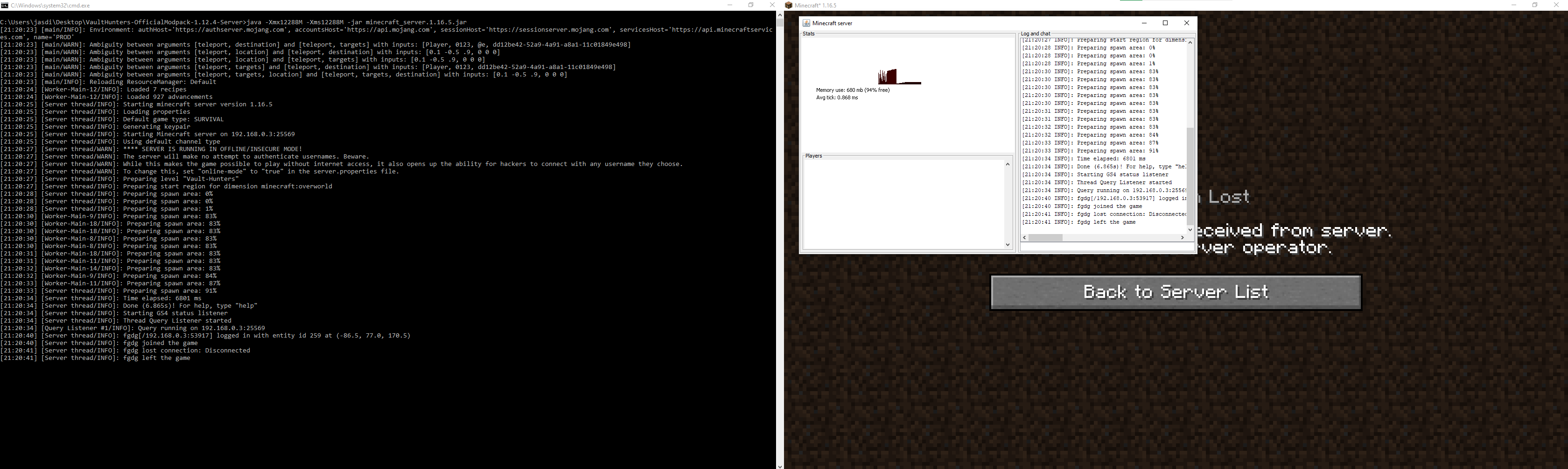Click the left arrow of the log's horizontal scrollbar
Screen dimensions: 1568x469
point(1024,237)
